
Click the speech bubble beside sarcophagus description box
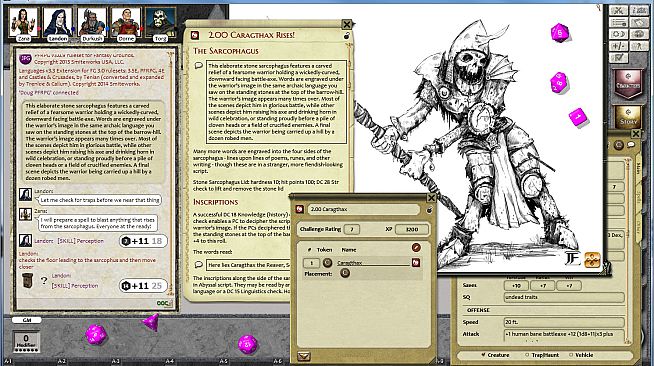click(x=199, y=65)
